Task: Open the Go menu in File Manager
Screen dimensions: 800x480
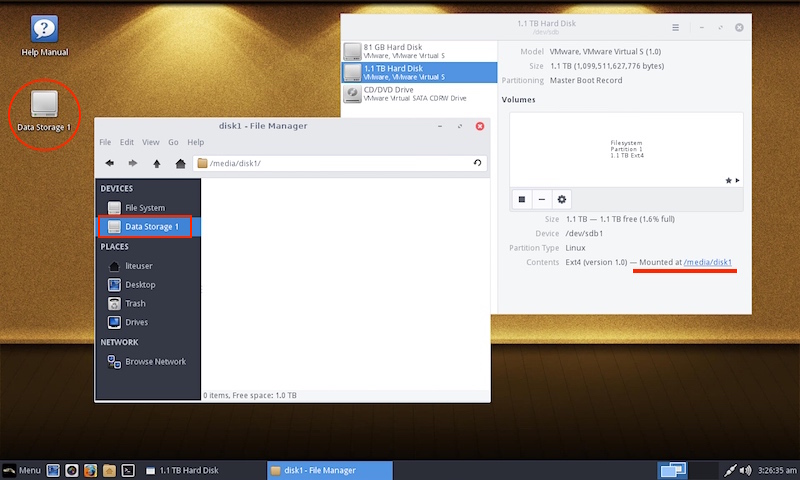Action: click(173, 142)
